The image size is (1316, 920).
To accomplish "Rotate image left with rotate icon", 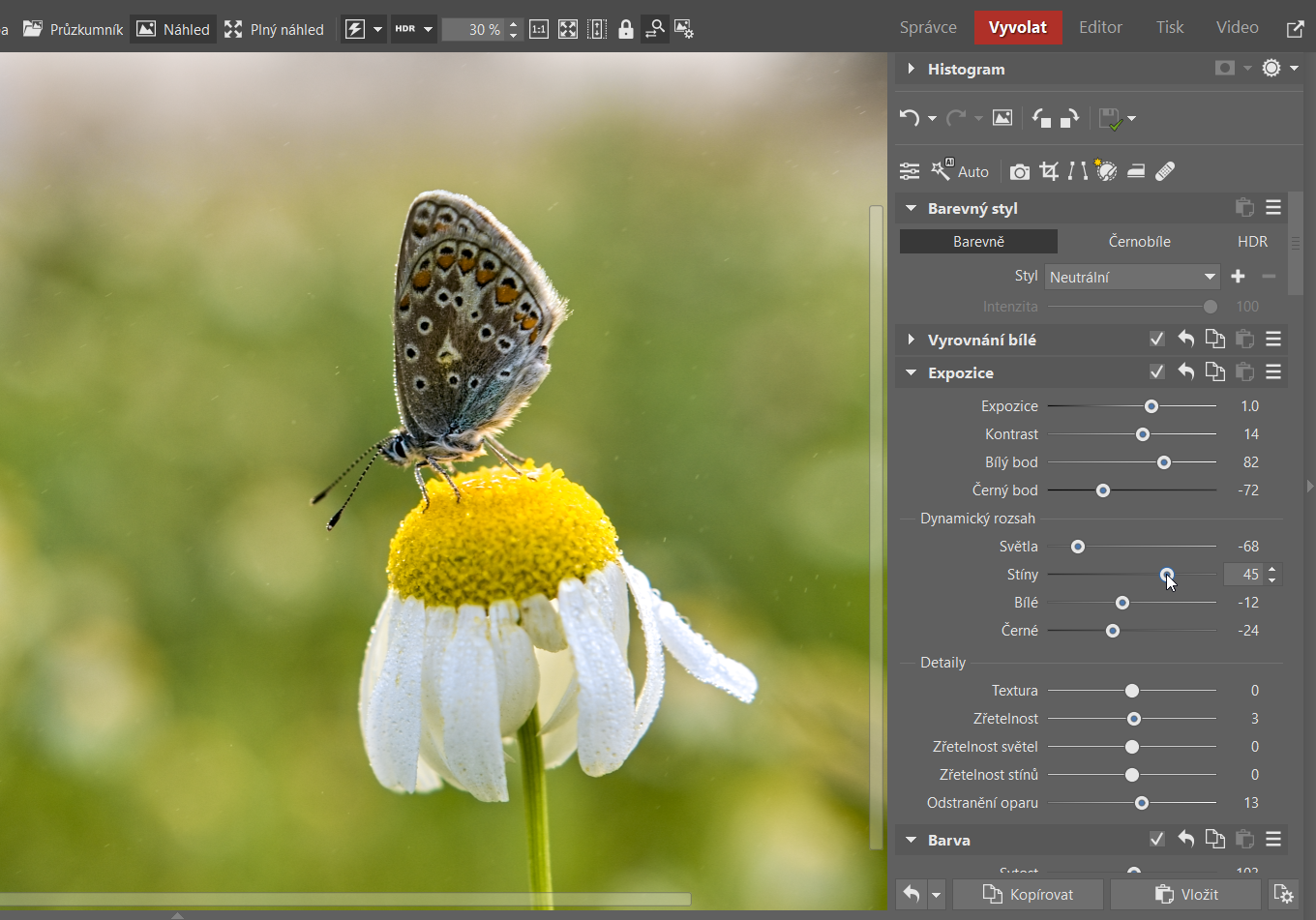I will 1041,118.
